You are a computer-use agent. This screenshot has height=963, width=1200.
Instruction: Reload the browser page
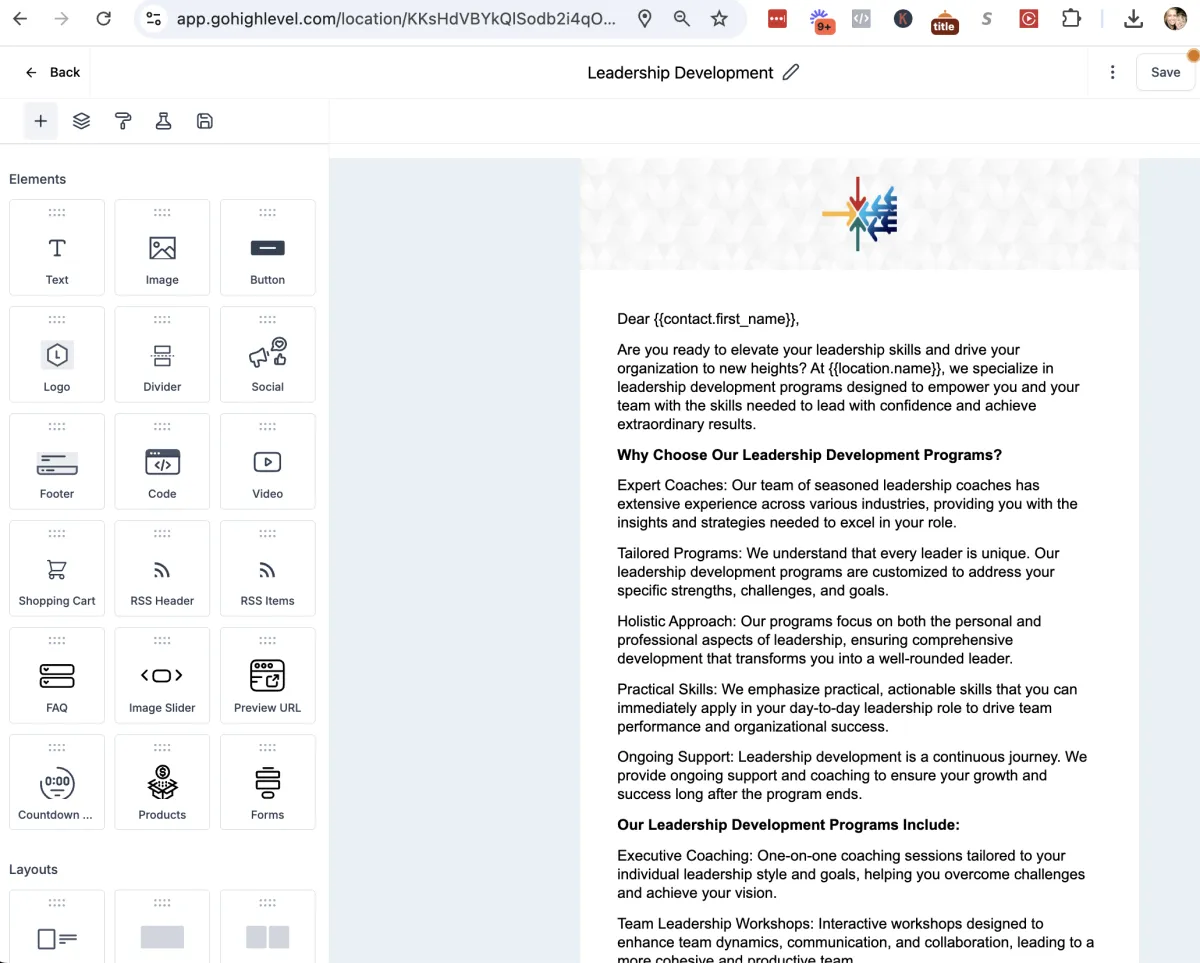(104, 19)
